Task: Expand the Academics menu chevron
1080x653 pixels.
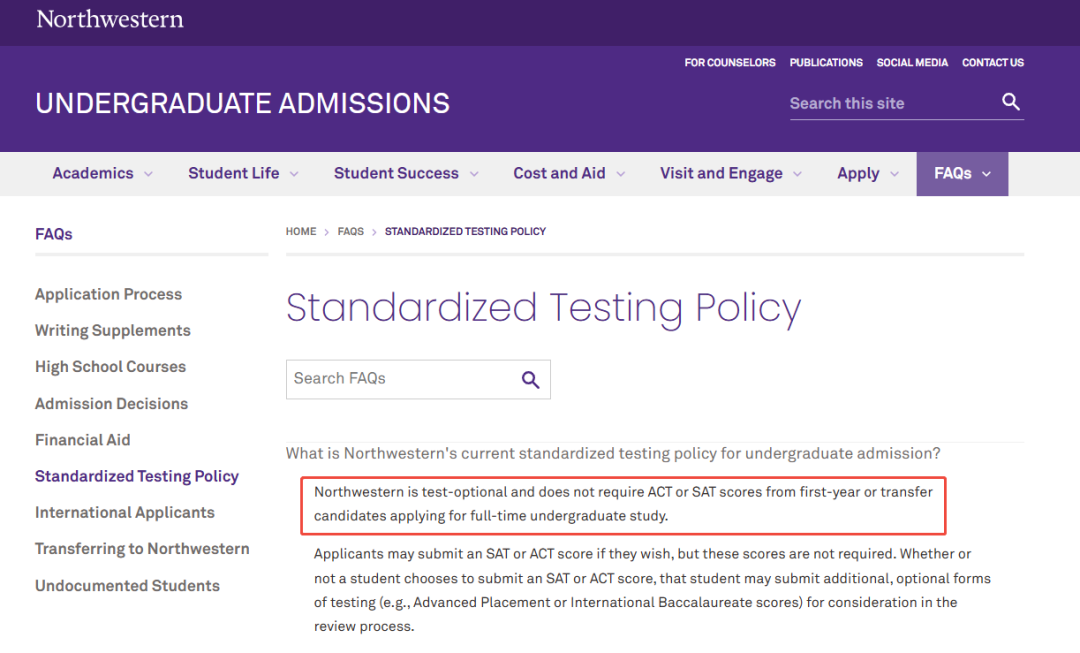Action: 148,174
